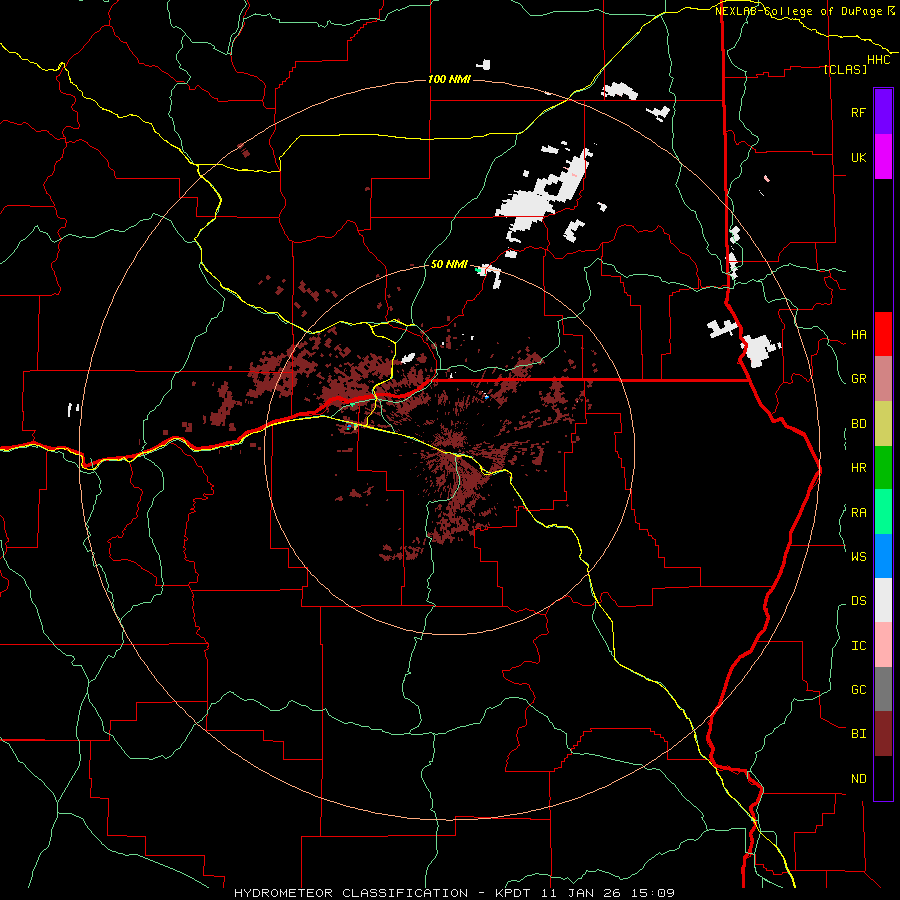Click the WS blue legend swatch
The image size is (900, 900).
[883, 556]
